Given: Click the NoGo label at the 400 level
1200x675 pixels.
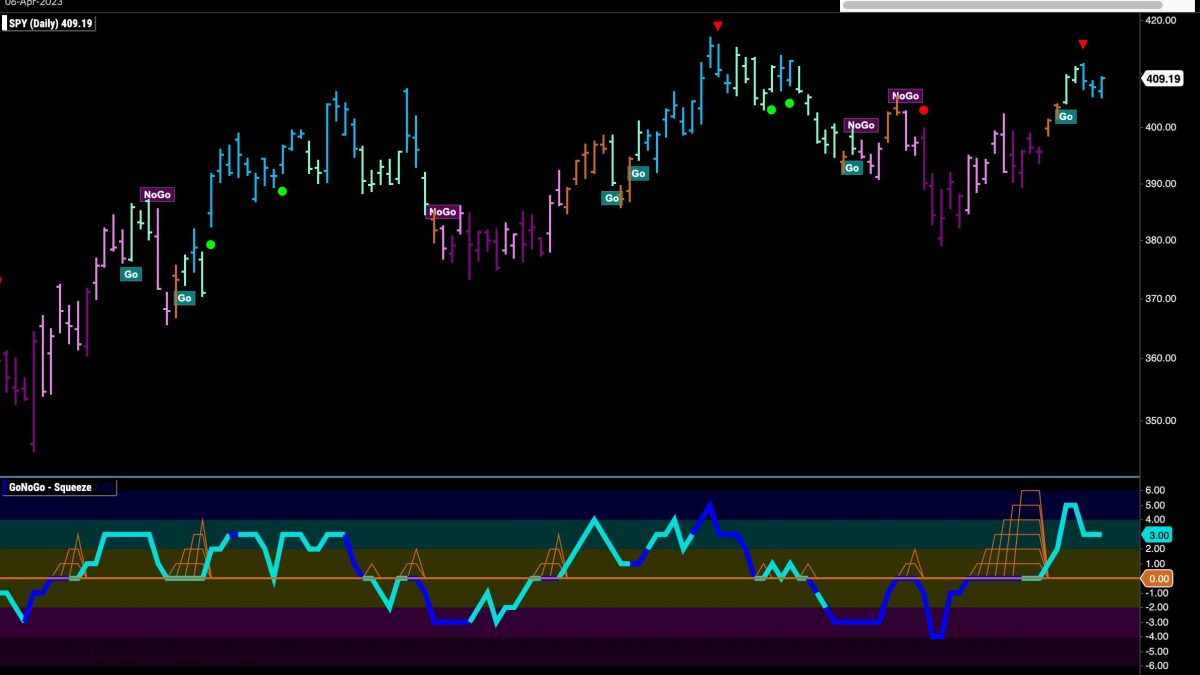Looking at the screenshot, I should pos(861,125).
